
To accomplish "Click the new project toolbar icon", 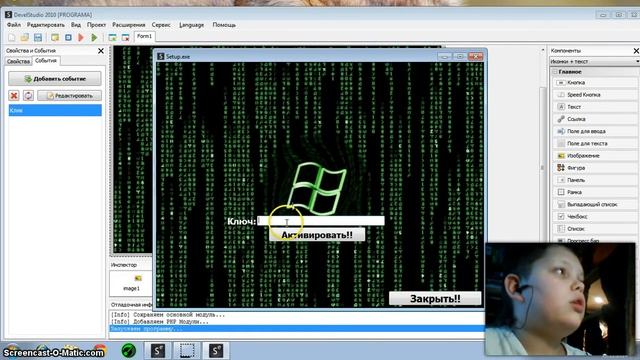I will click(11, 38).
